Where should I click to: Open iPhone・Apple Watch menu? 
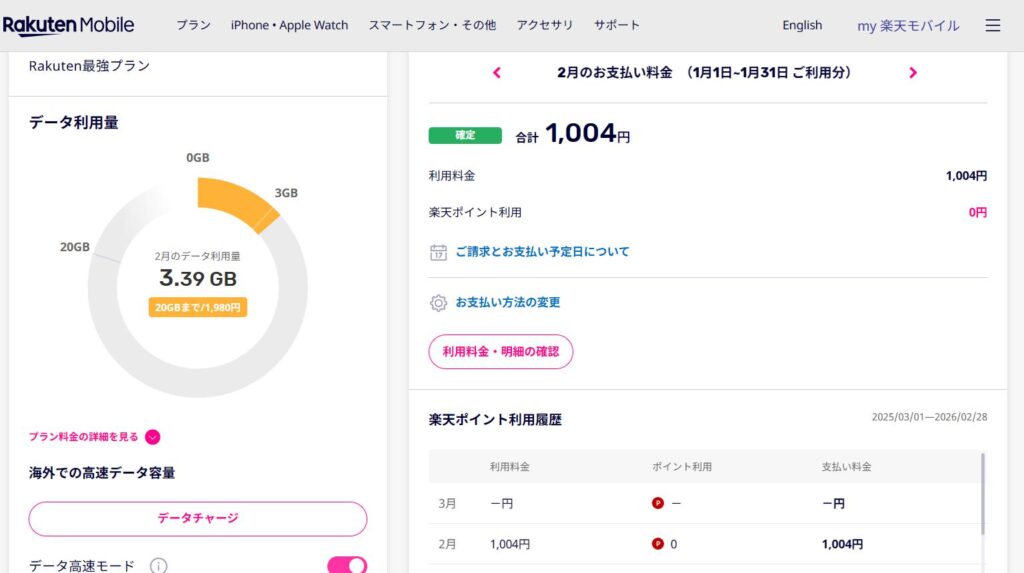(289, 25)
